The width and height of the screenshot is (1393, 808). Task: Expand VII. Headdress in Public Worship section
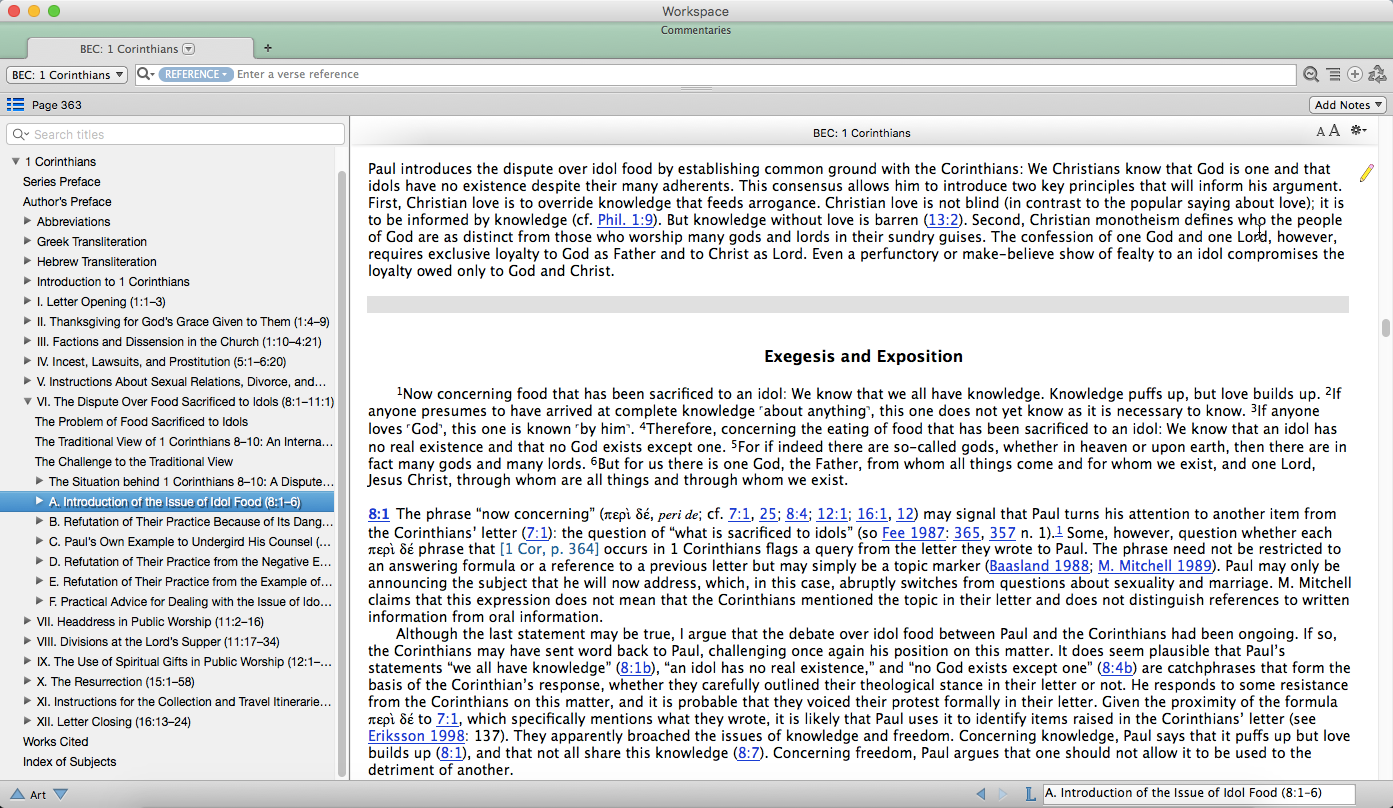[x=28, y=622]
